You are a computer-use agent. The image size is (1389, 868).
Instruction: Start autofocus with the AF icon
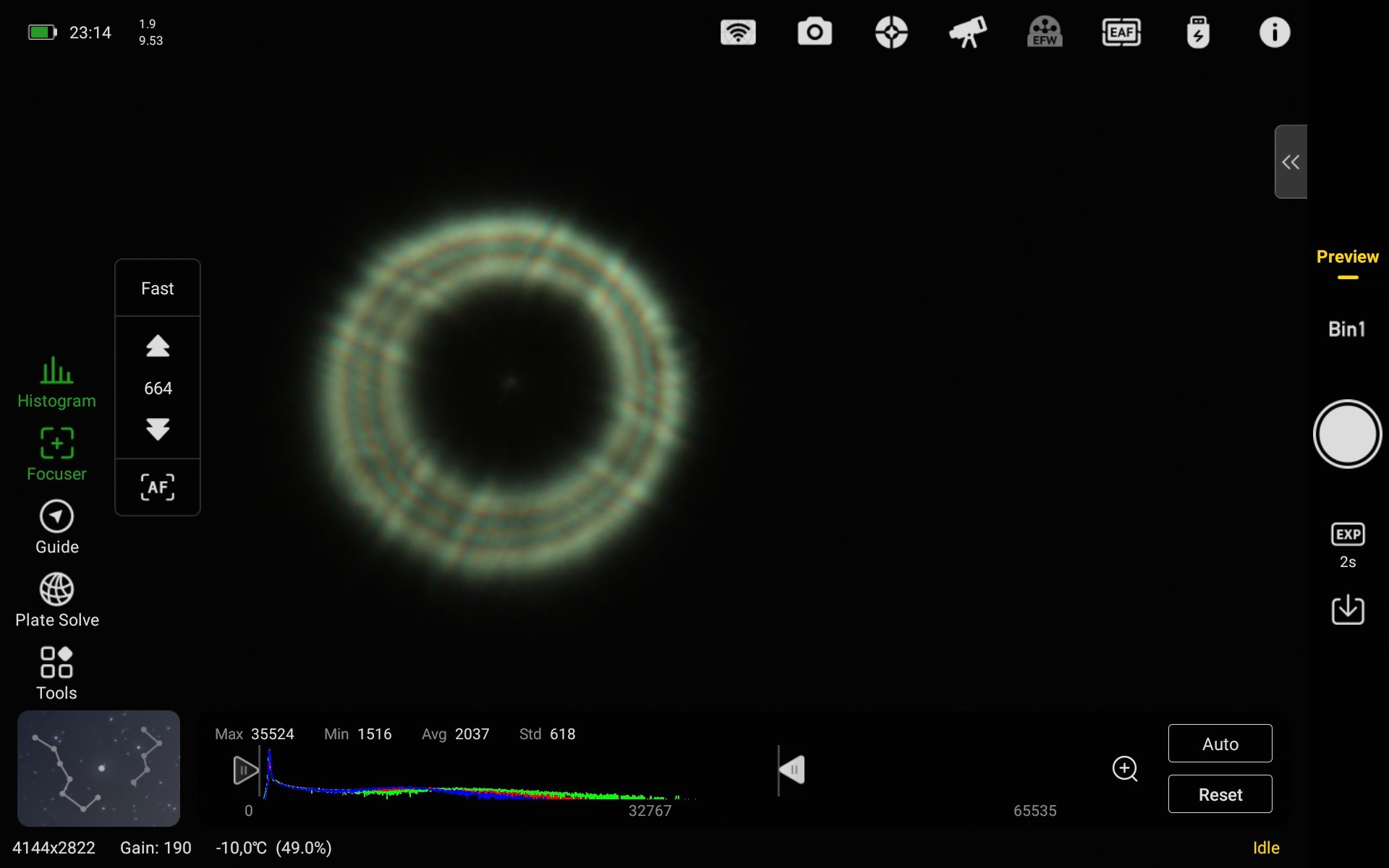[158, 488]
